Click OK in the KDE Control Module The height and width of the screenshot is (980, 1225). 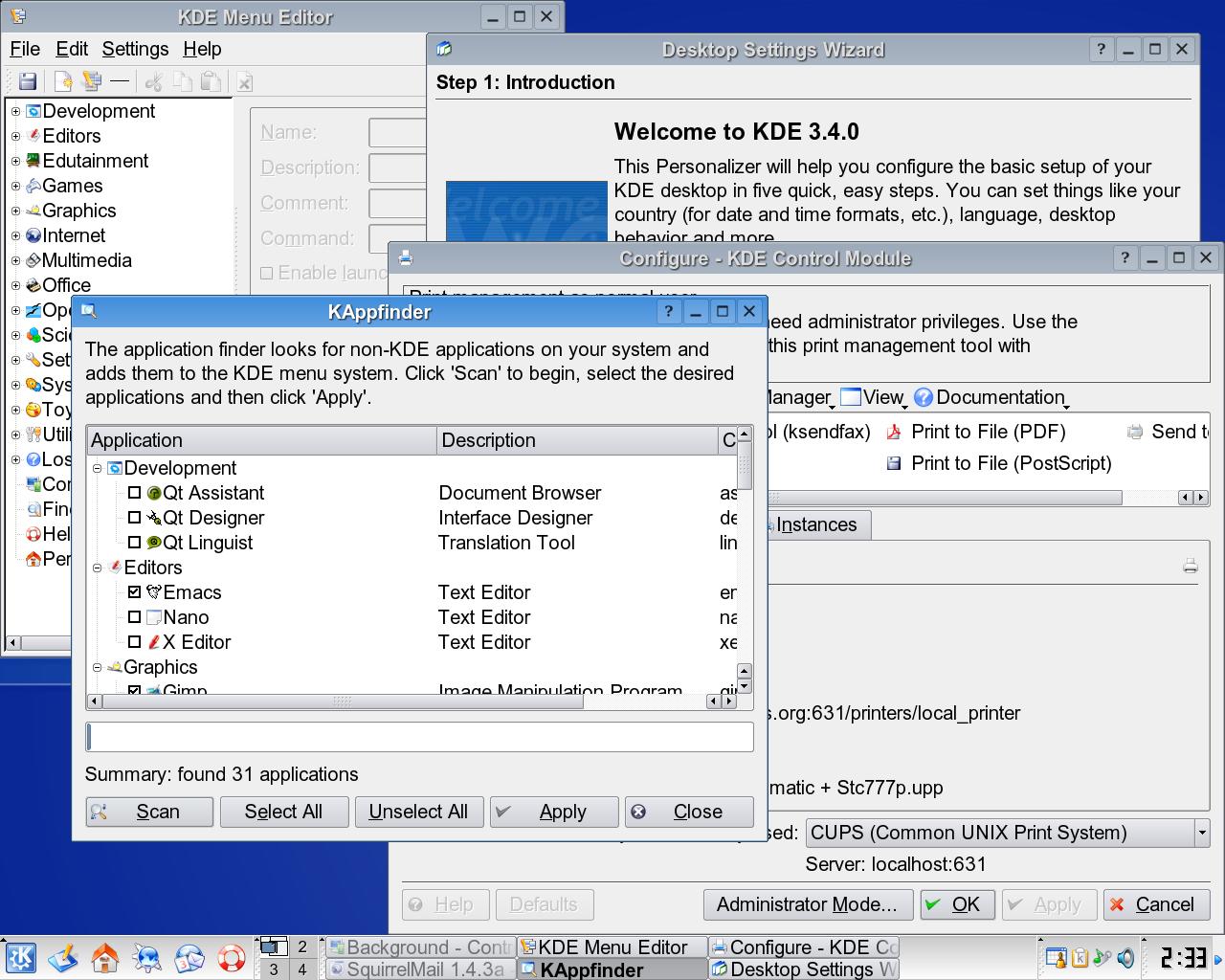tap(957, 904)
